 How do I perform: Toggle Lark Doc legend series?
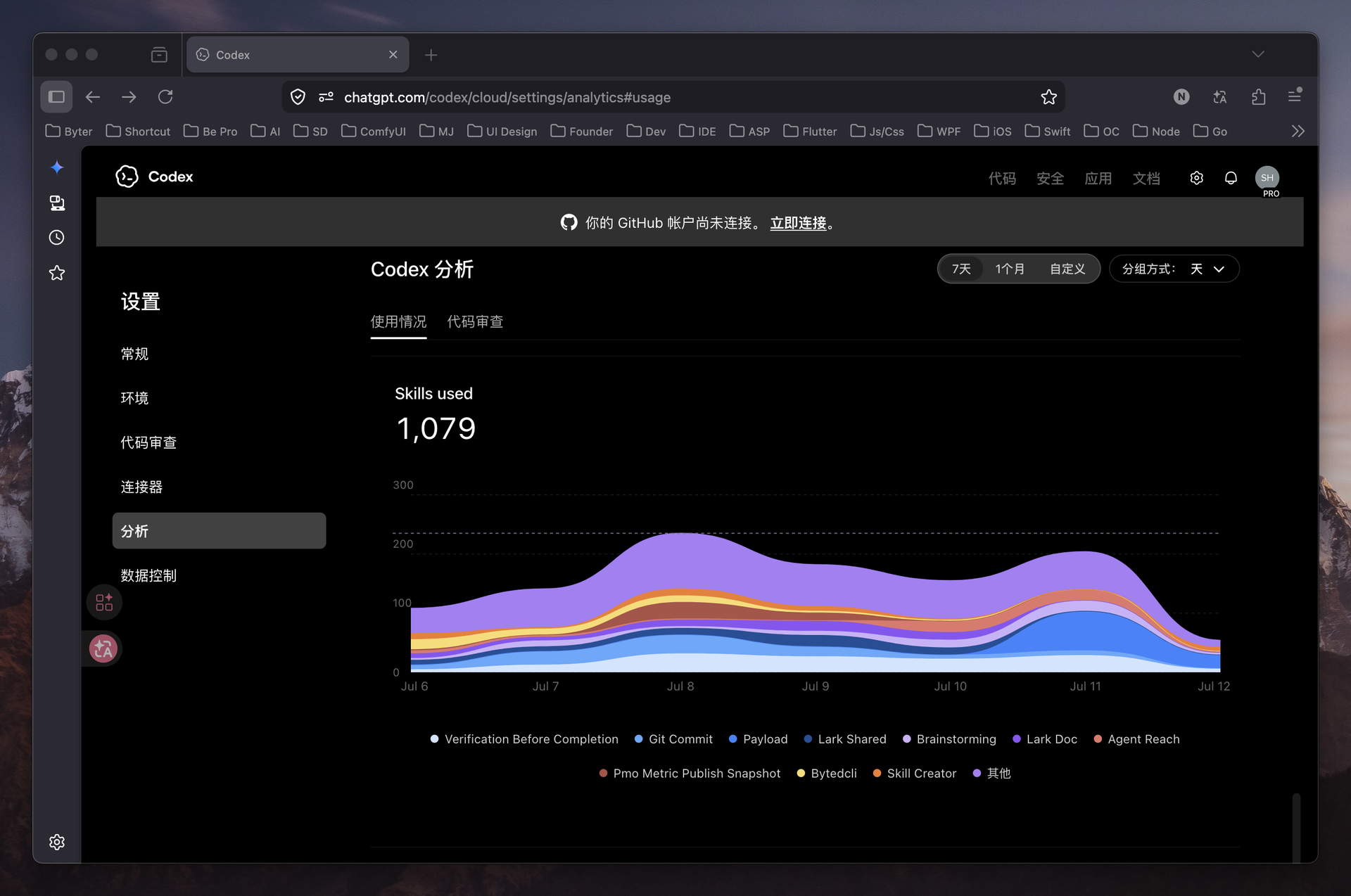point(1044,739)
